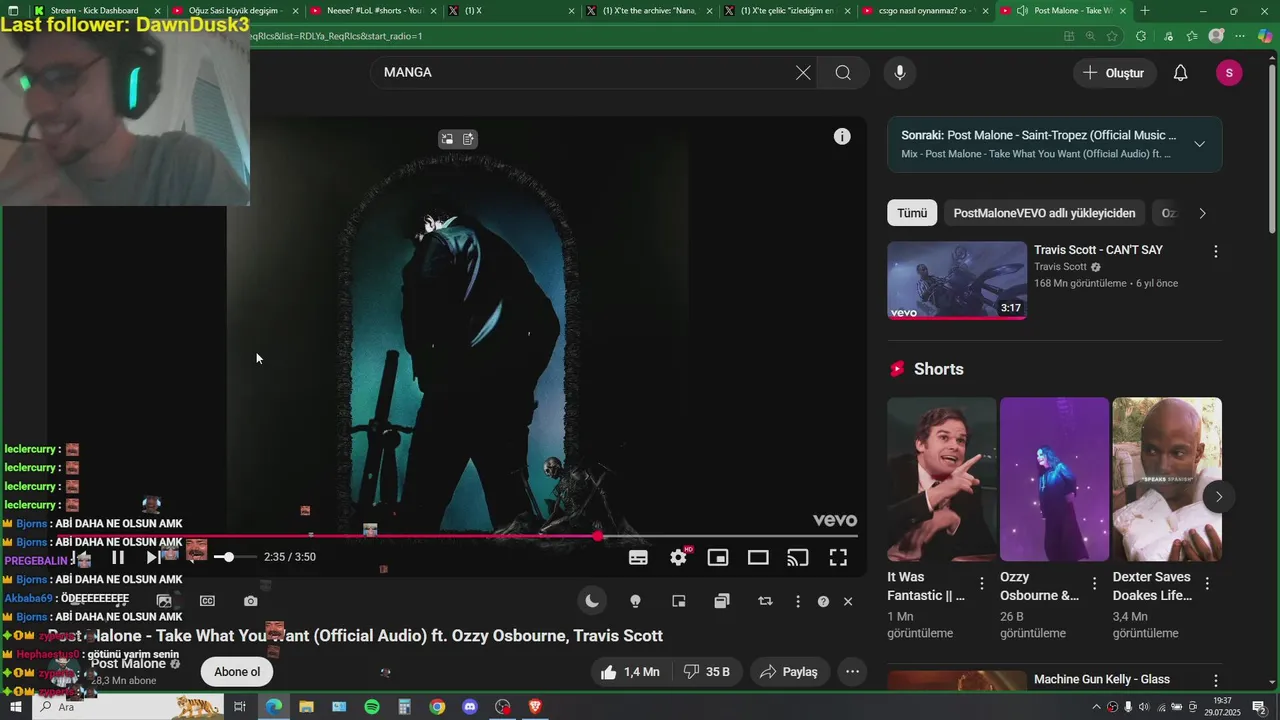Toggle the dark mode moon icon below player
The image size is (1280, 720).
click(592, 601)
